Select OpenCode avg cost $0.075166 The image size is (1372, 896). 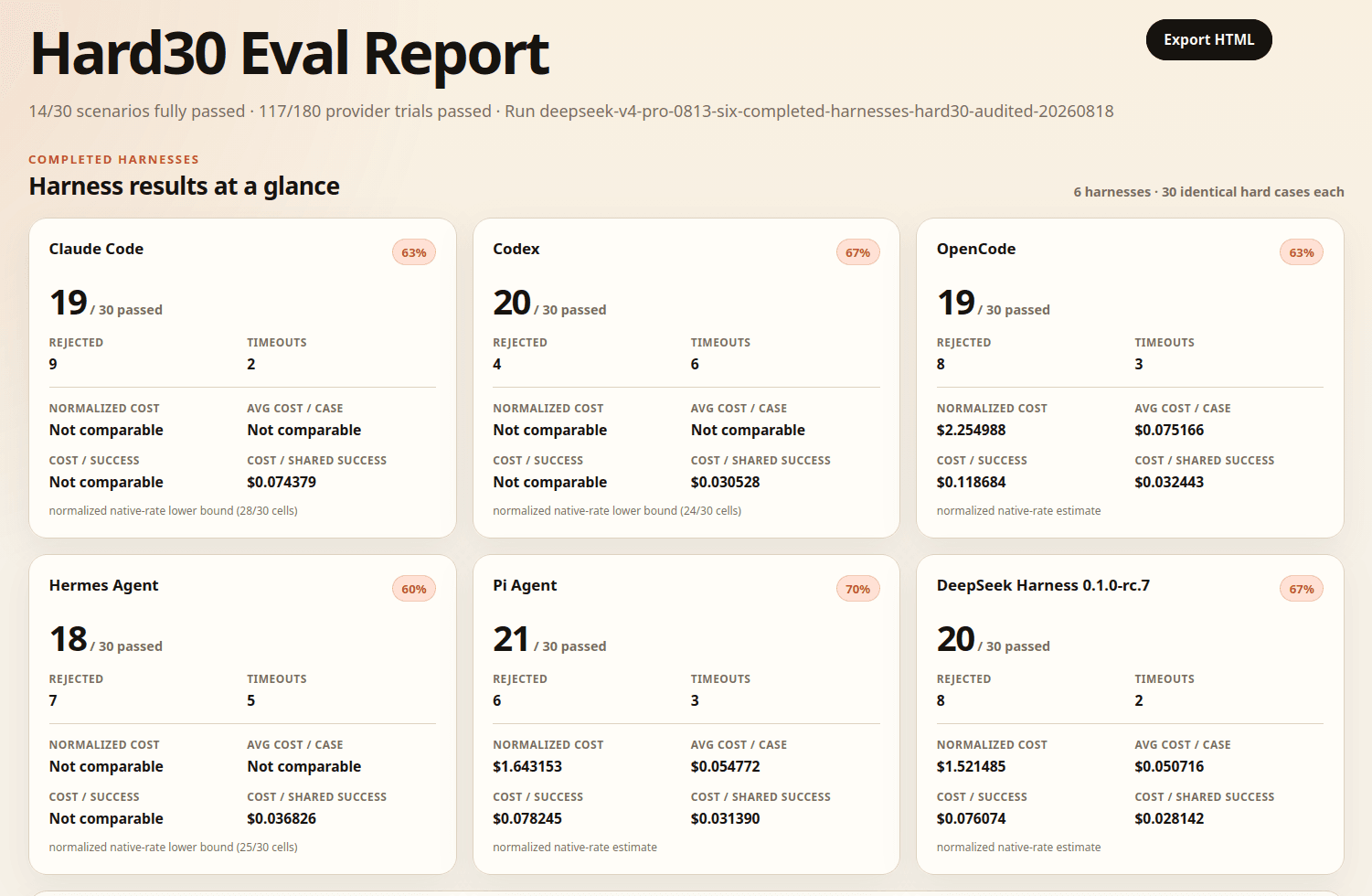[x=1169, y=430]
